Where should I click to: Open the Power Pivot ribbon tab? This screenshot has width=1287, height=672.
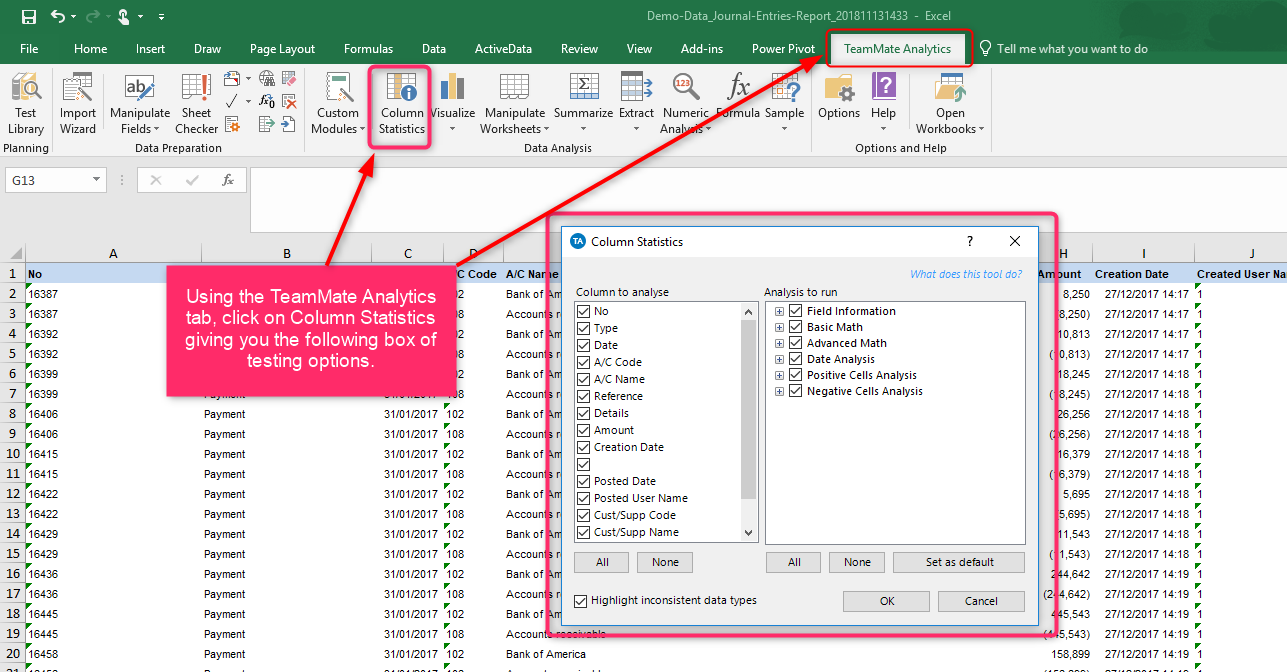[782, 48]
